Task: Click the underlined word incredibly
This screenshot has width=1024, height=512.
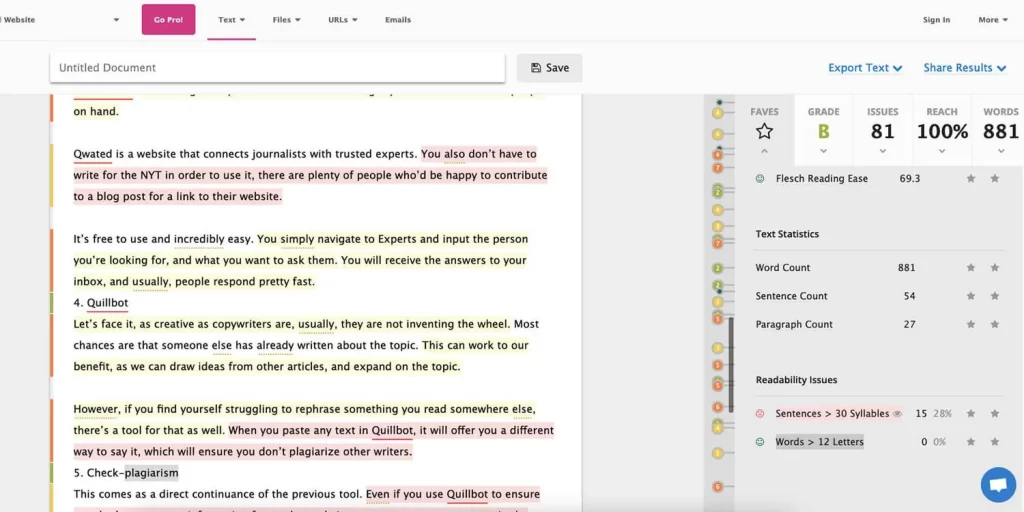Action: [199, 239]
